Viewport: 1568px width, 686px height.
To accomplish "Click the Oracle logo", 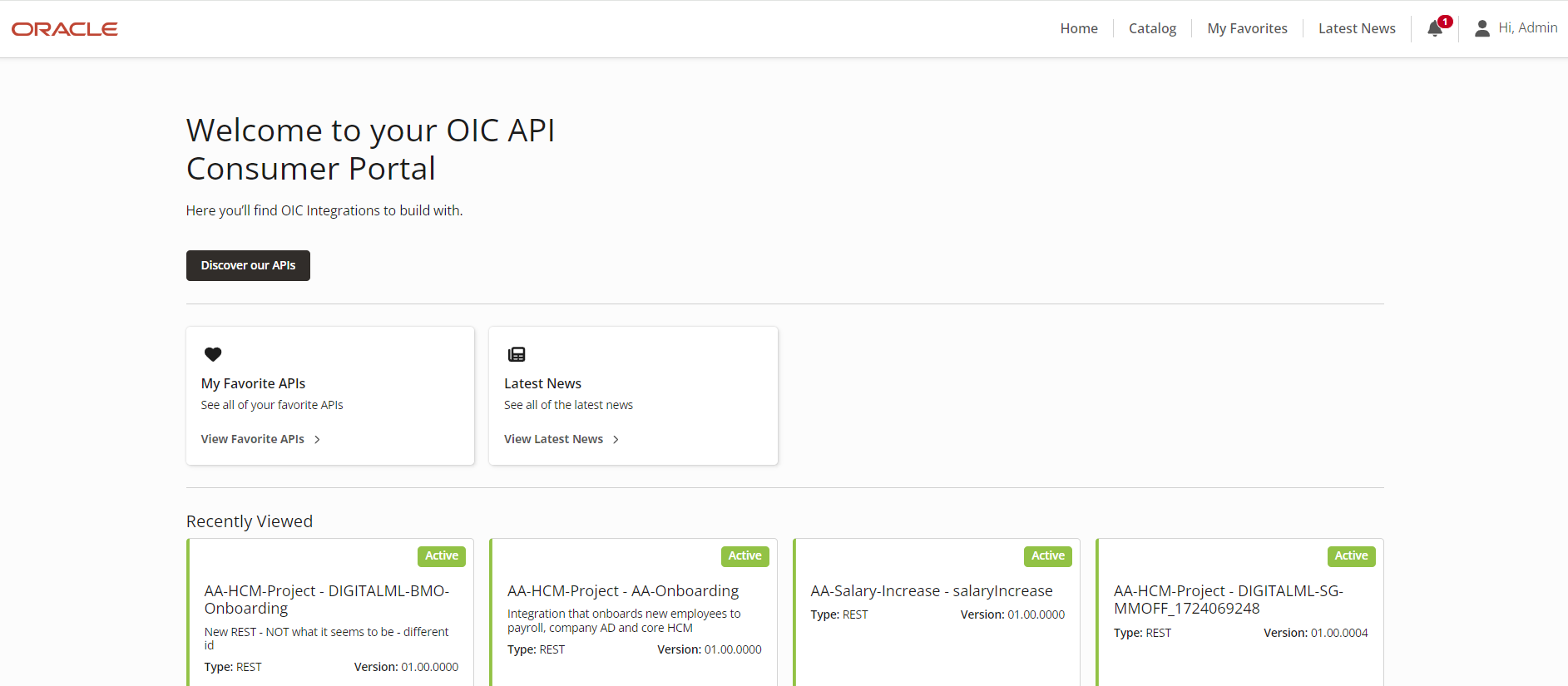I will click(x=65, y=29).
